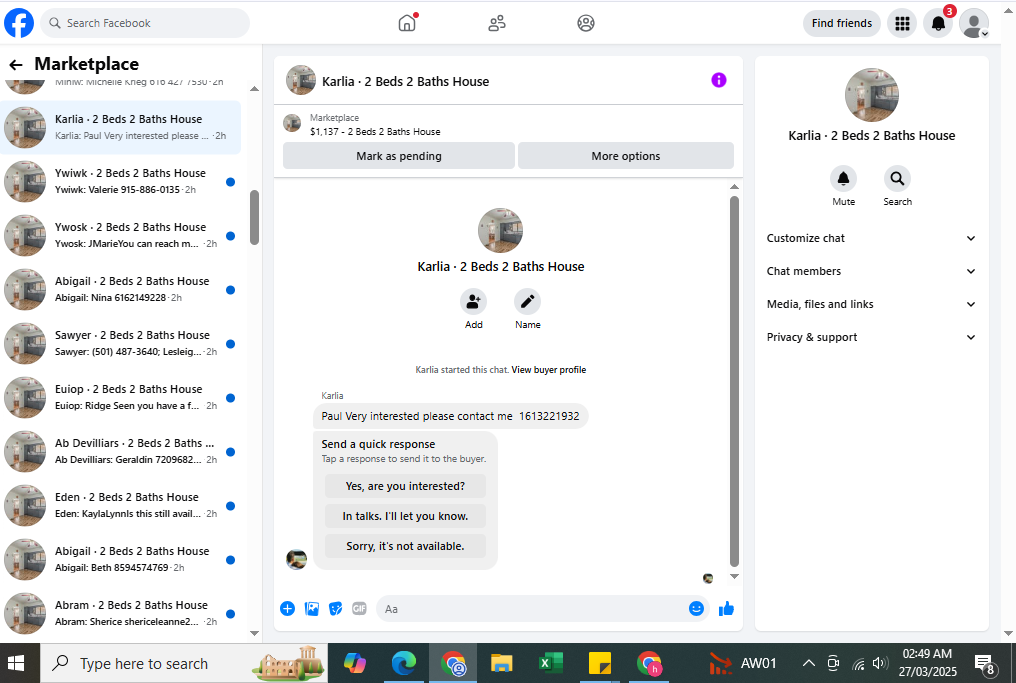Open File Explorer from the taskbar
The image size is (1016, 683).
coord(502,664)
